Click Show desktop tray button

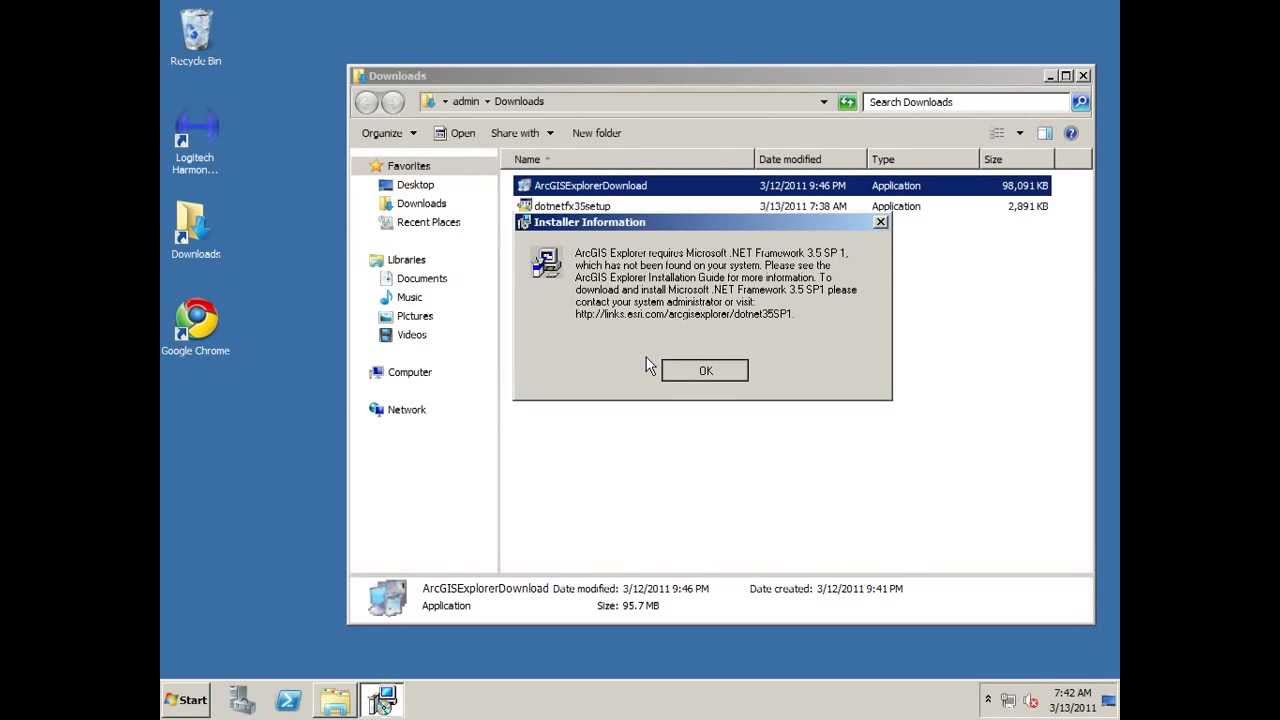(1108, 700)
